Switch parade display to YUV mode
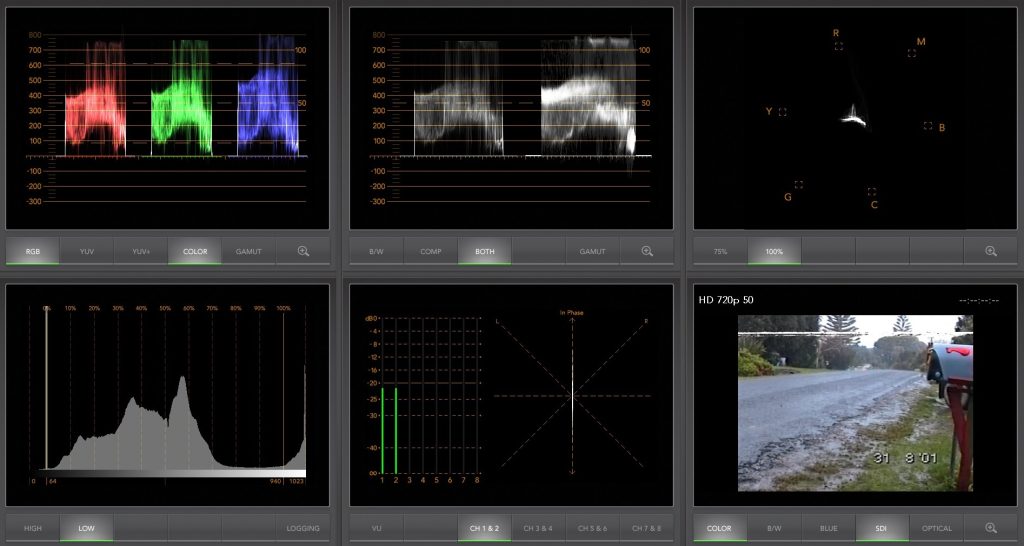This screenshot has width=1024, height=546. (87, 251)
